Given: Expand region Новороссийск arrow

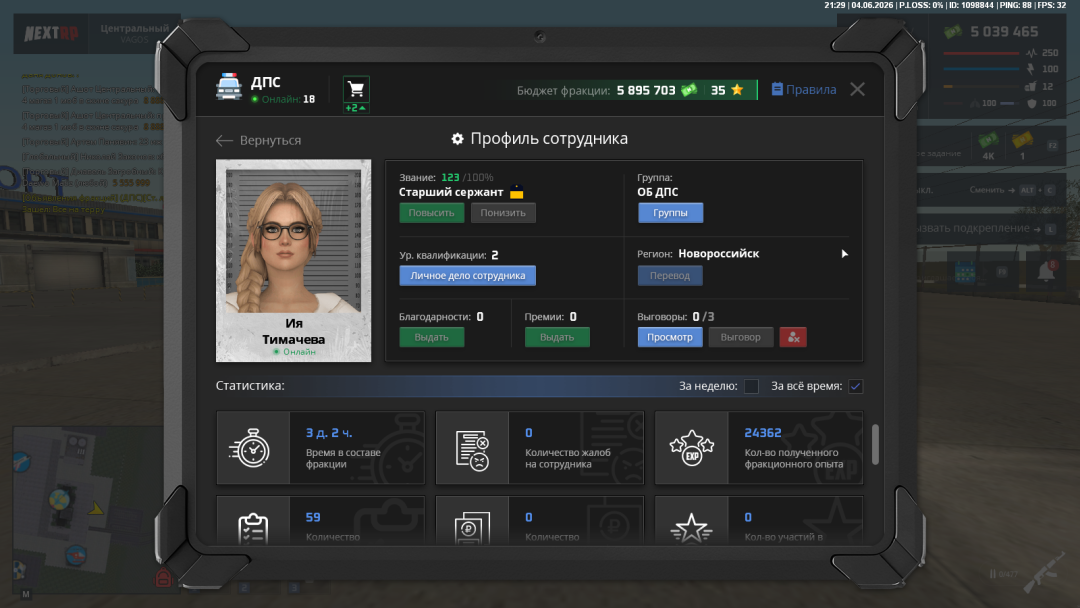Looking at the screenshot, I should pos(844,254).
